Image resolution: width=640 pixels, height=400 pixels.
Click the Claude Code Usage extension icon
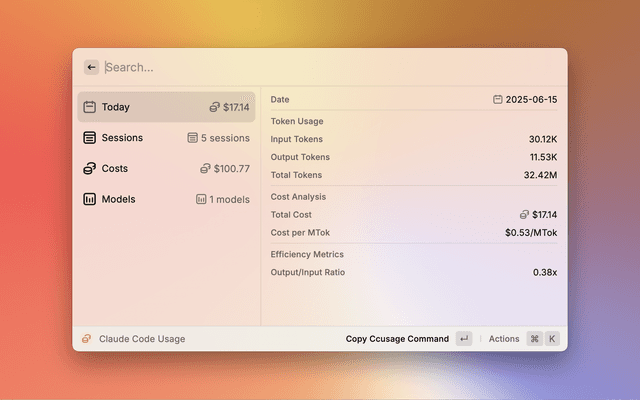click(x=87, y=339)
